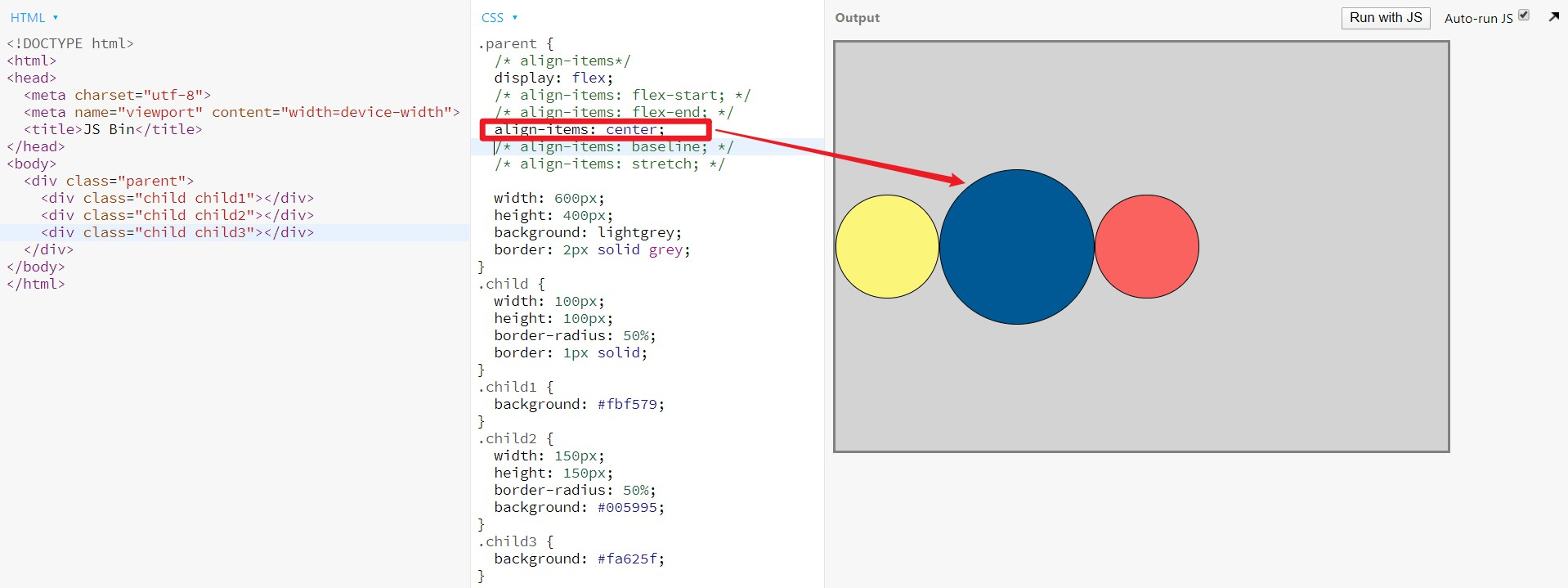
Task: Click the meta viewport HTML line
Action: click(242, 112)
